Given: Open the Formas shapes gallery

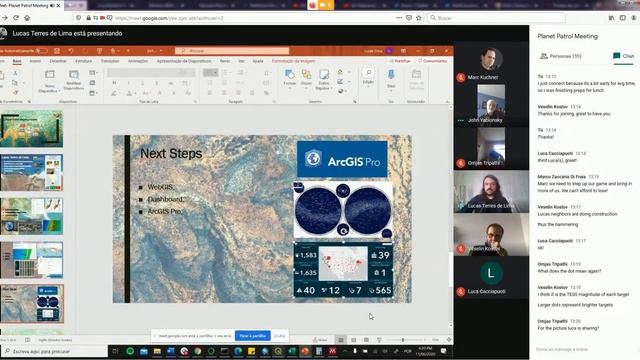Looking at the screenshot, I should 290,74.
